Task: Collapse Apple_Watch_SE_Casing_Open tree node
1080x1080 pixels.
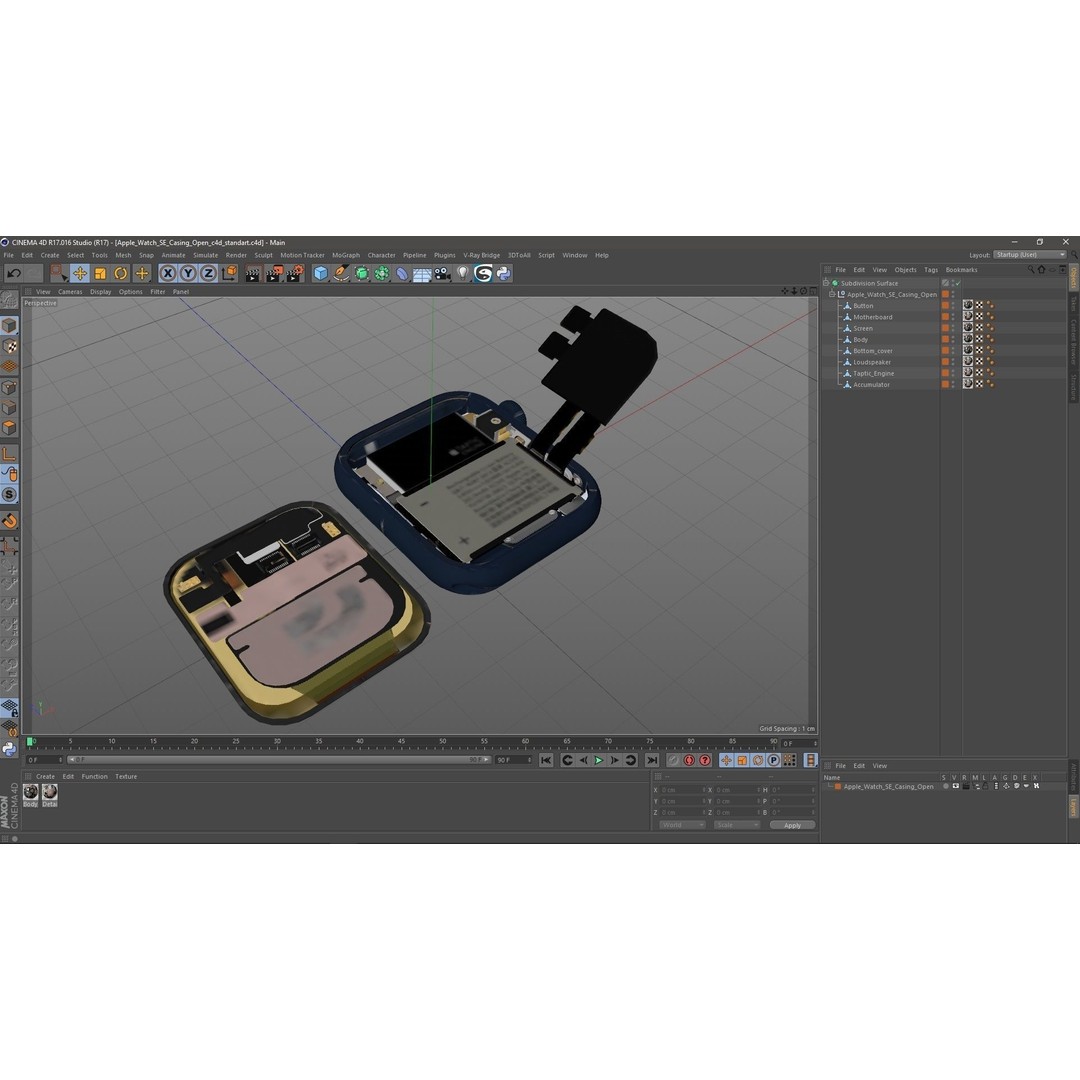Action: click(x=832, y=294)
